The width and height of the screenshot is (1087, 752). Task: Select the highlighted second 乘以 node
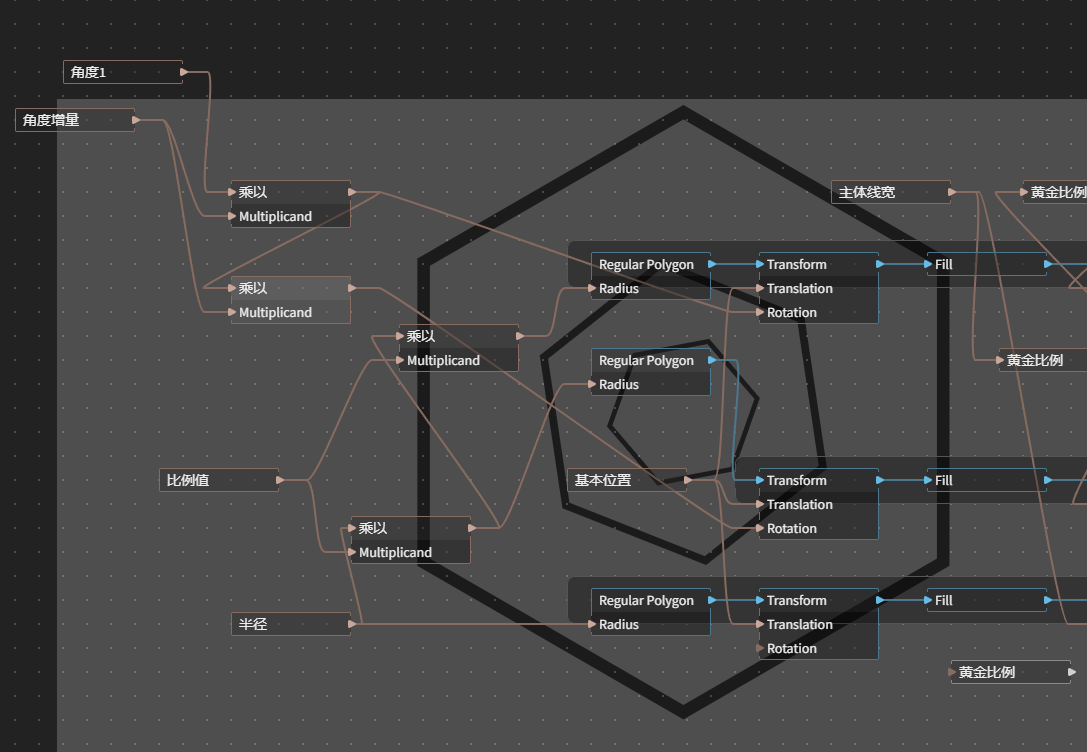click(x=291, y=288)
